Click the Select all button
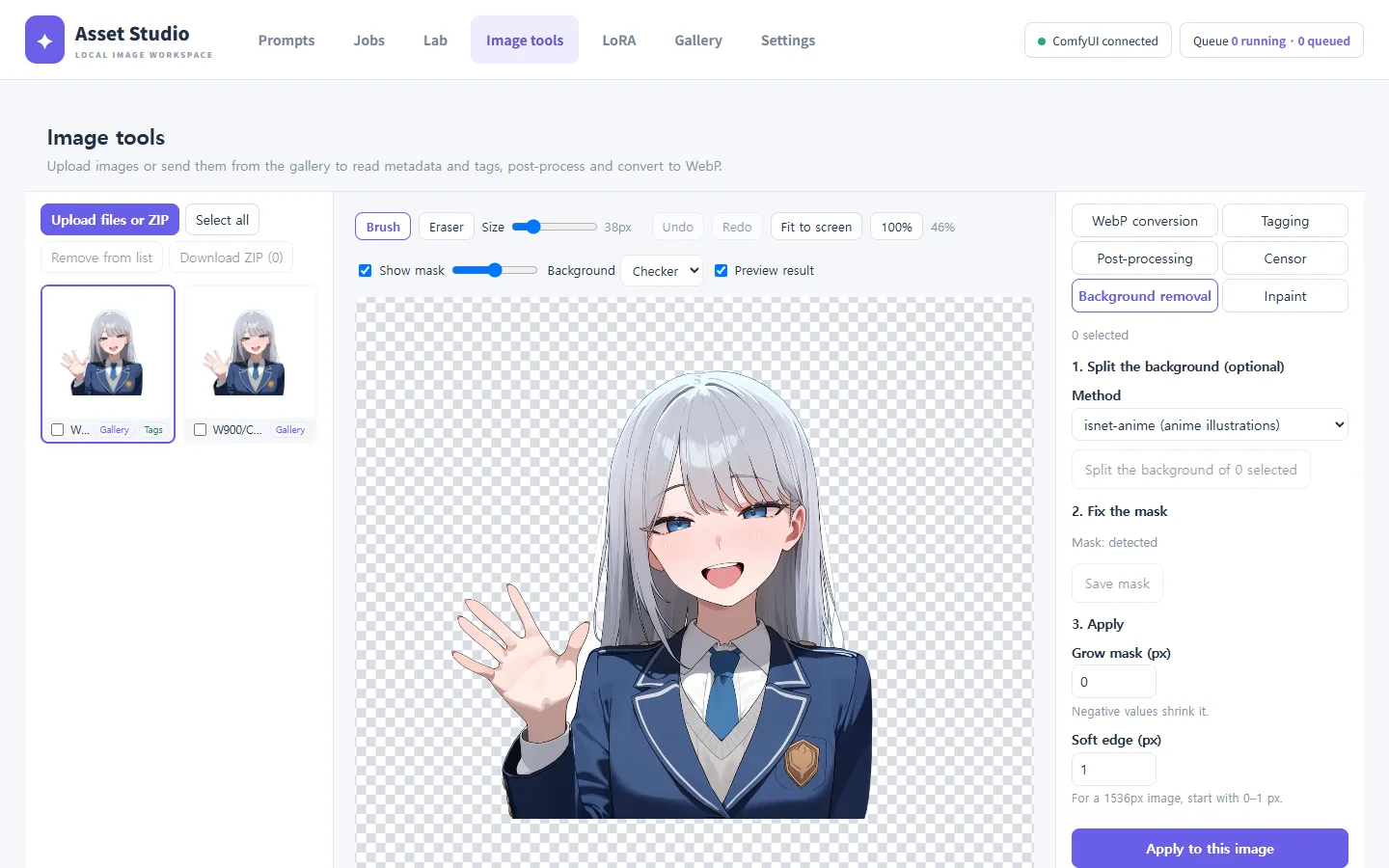Viewport: 1389px width, 868px height. (x=222, y=220)
